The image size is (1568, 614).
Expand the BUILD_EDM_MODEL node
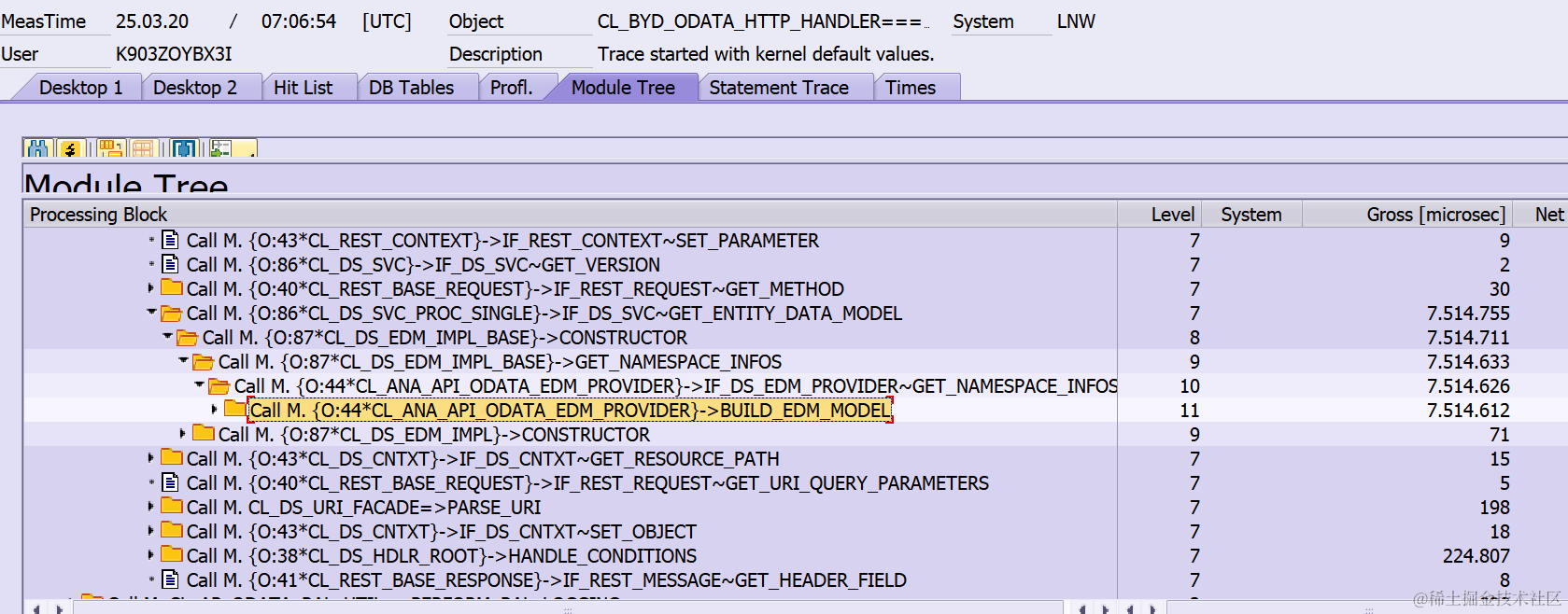coord(215,410)
